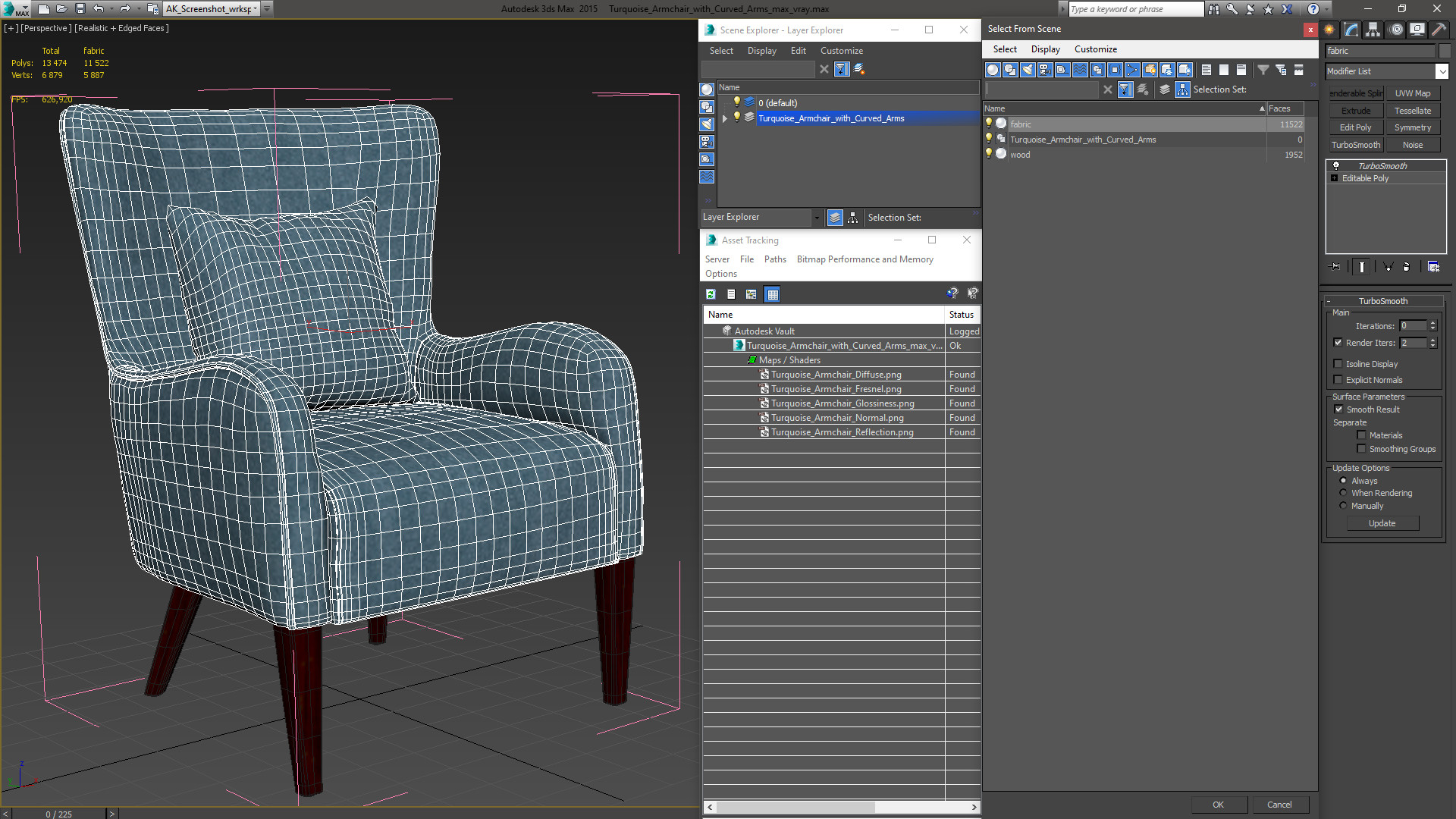
Task: Toggle Display Space Warps filter in Select From Scene
Action: [1080, 70]
